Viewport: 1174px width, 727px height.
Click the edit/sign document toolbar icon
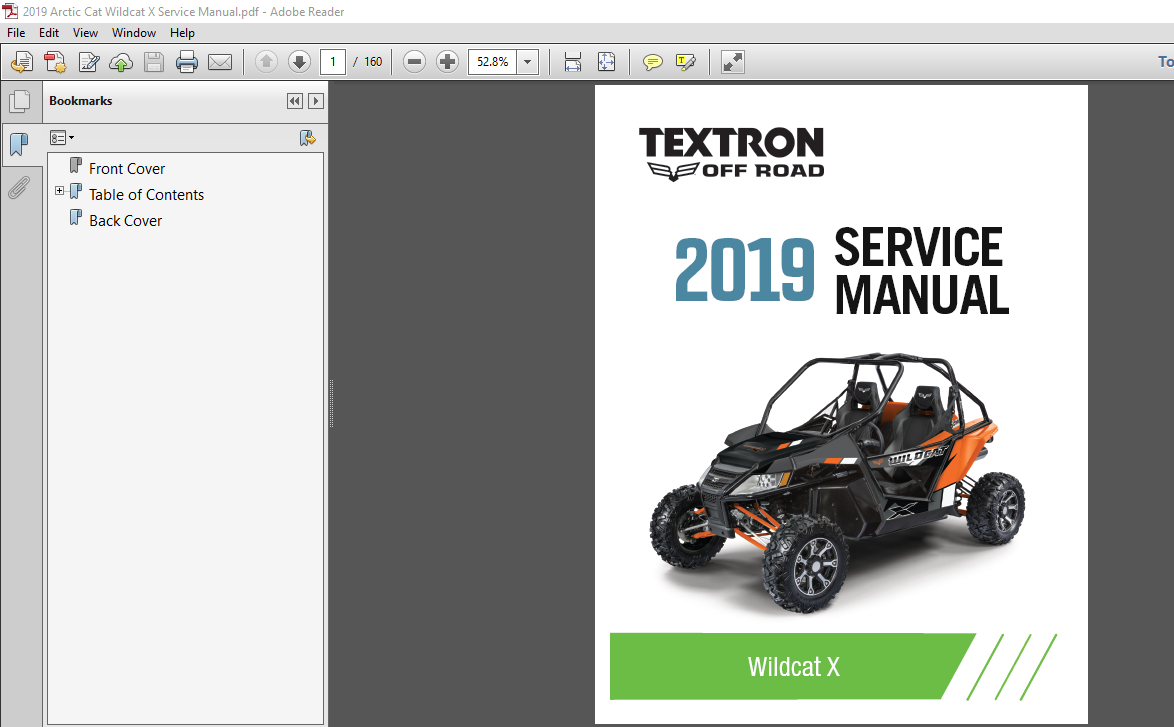pos(88,62)
